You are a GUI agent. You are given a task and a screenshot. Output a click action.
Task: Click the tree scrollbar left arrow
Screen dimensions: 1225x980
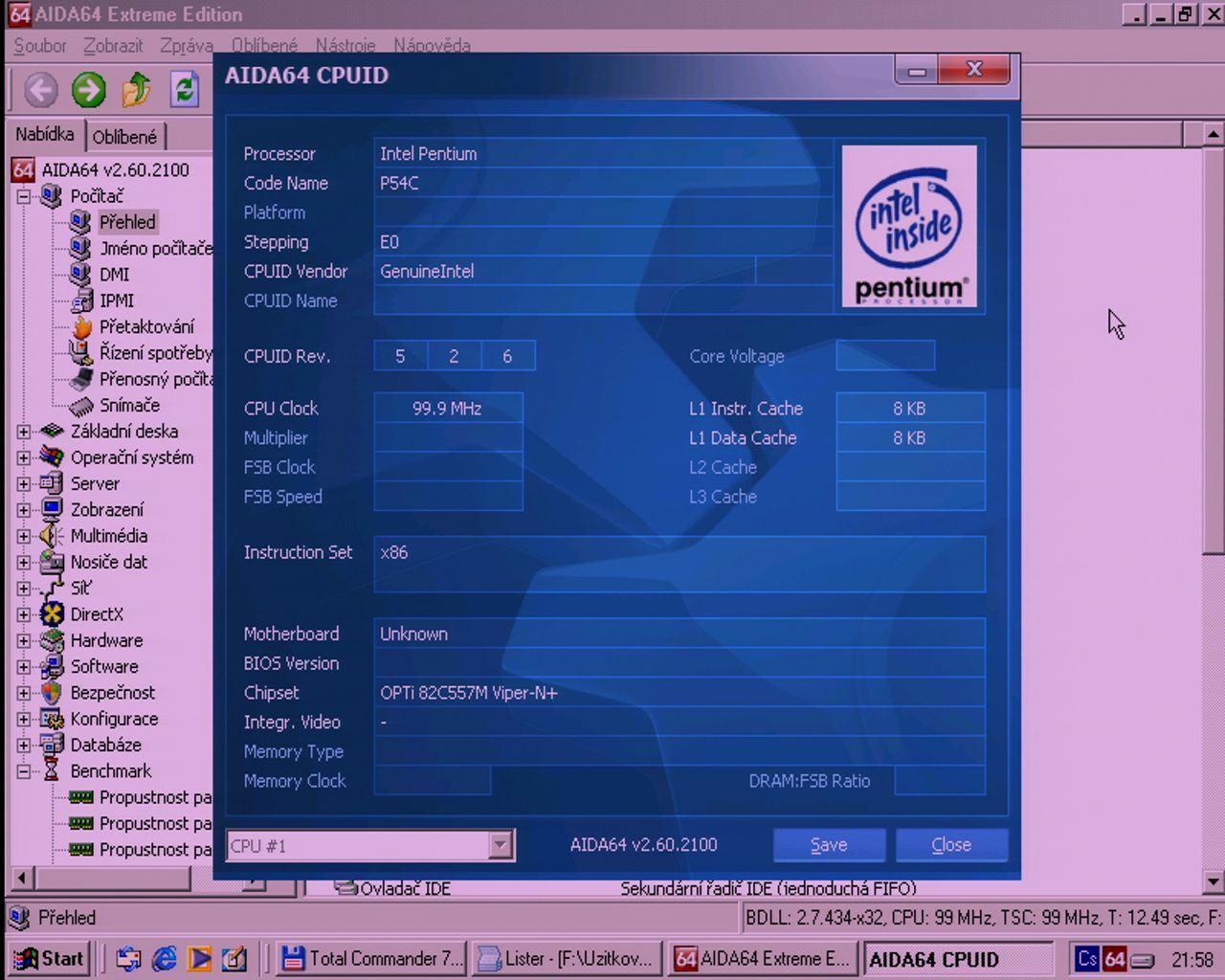21,878
